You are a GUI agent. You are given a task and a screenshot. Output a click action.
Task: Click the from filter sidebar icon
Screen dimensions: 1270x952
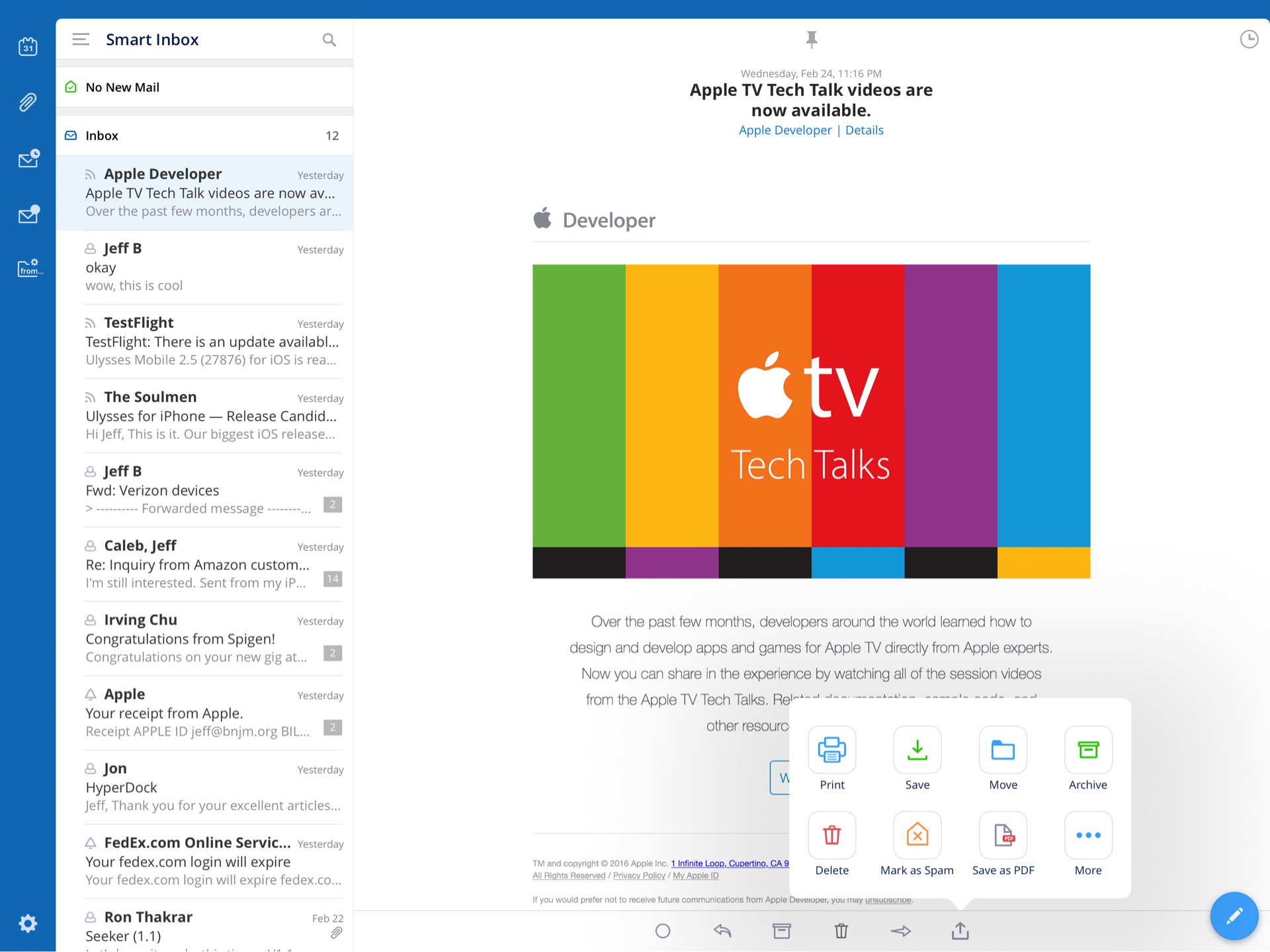[27, 271]
